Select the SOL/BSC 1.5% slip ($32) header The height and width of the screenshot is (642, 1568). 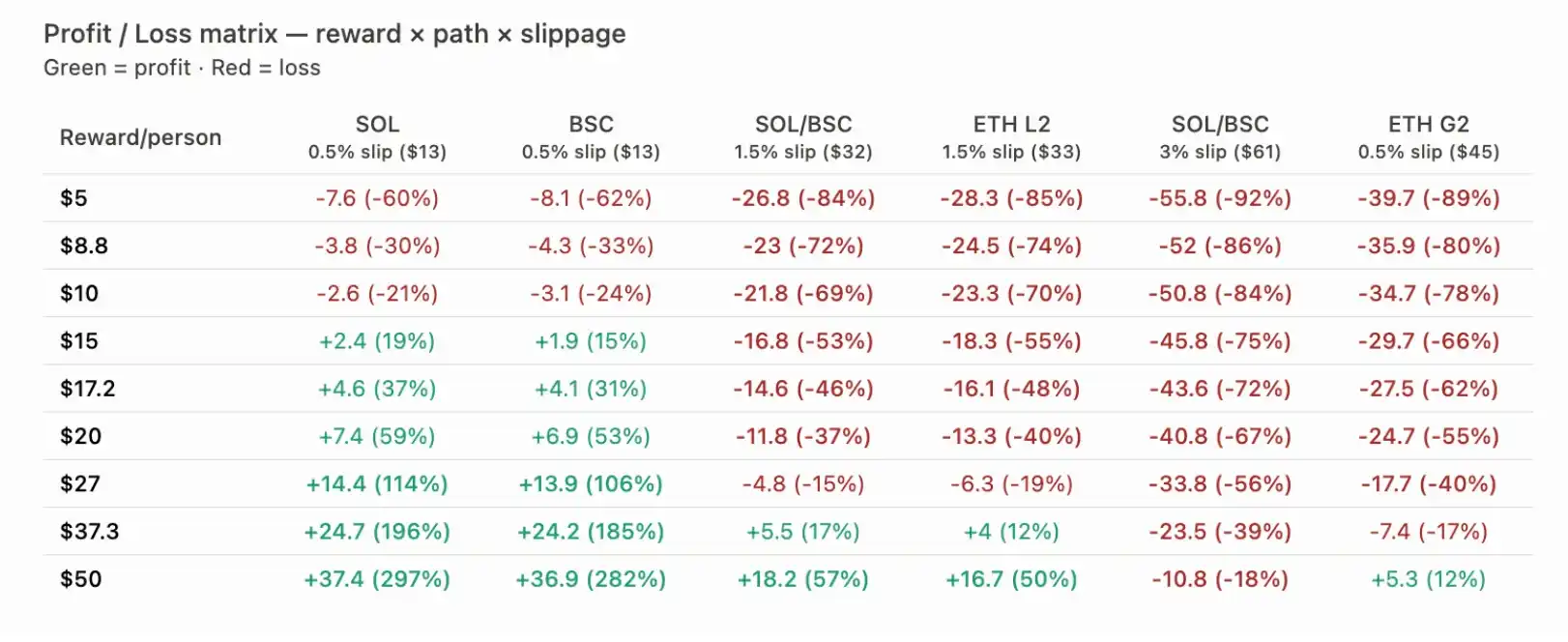click(803, 137)
